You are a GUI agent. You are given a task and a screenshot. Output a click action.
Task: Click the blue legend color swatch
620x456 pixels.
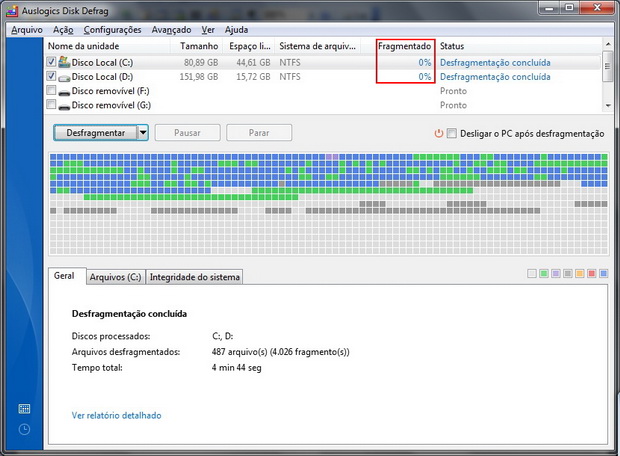(603, 274)
